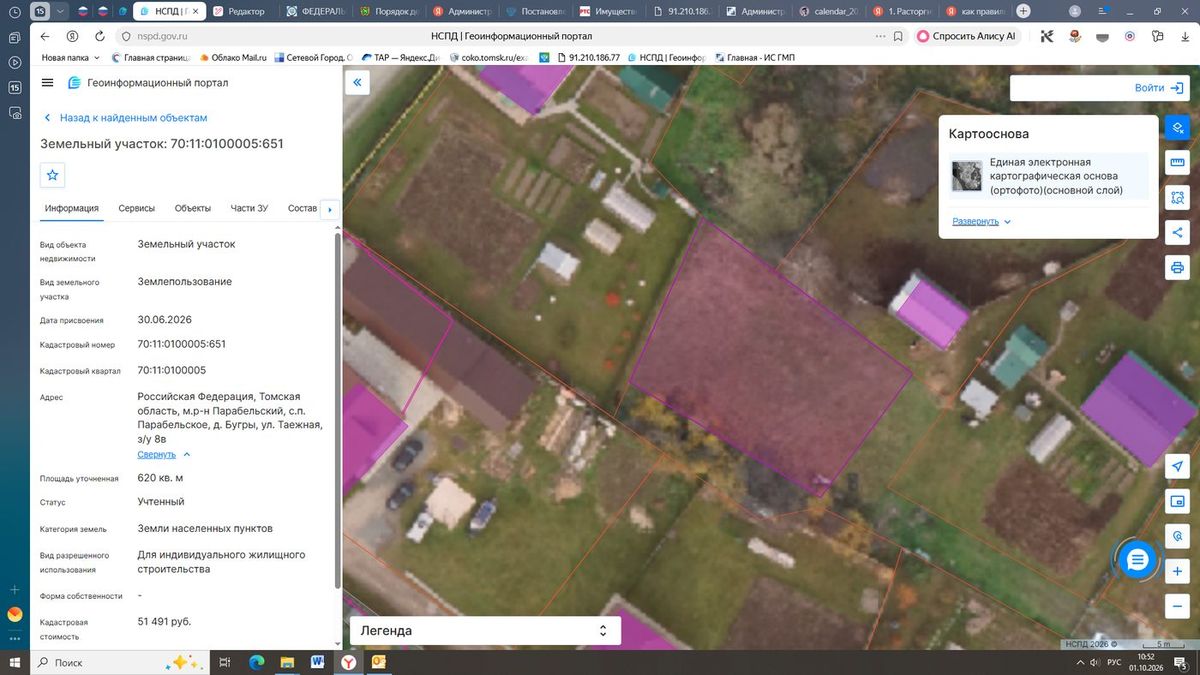This screenshot has width=1200, height=675.
Task: Select the cadastral number value 70:11:0100005:651
Action: pos(181,344)
